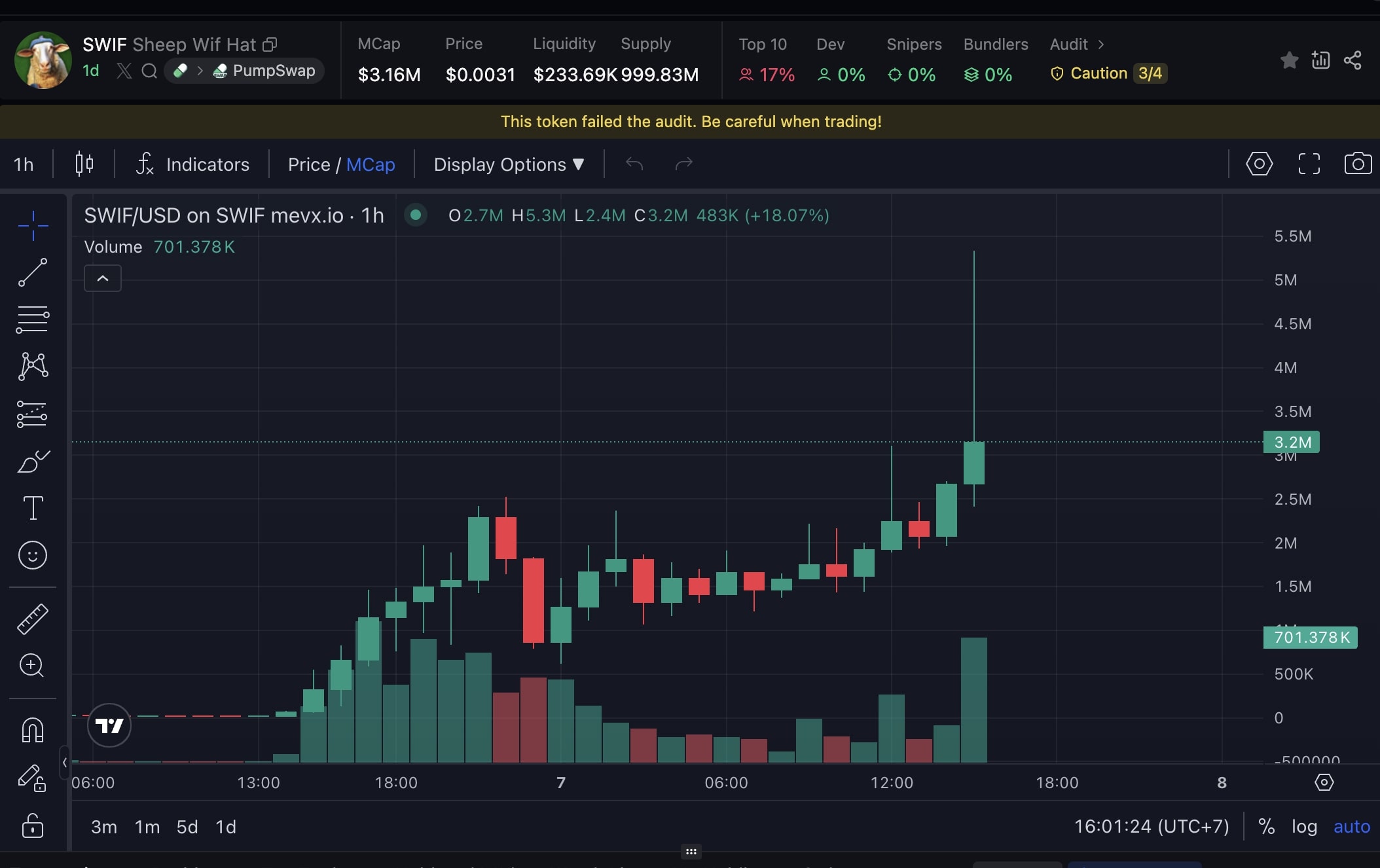
Task: Click the 3.2M current price label
Action: pyautogui.click(x=1292, y=442)
